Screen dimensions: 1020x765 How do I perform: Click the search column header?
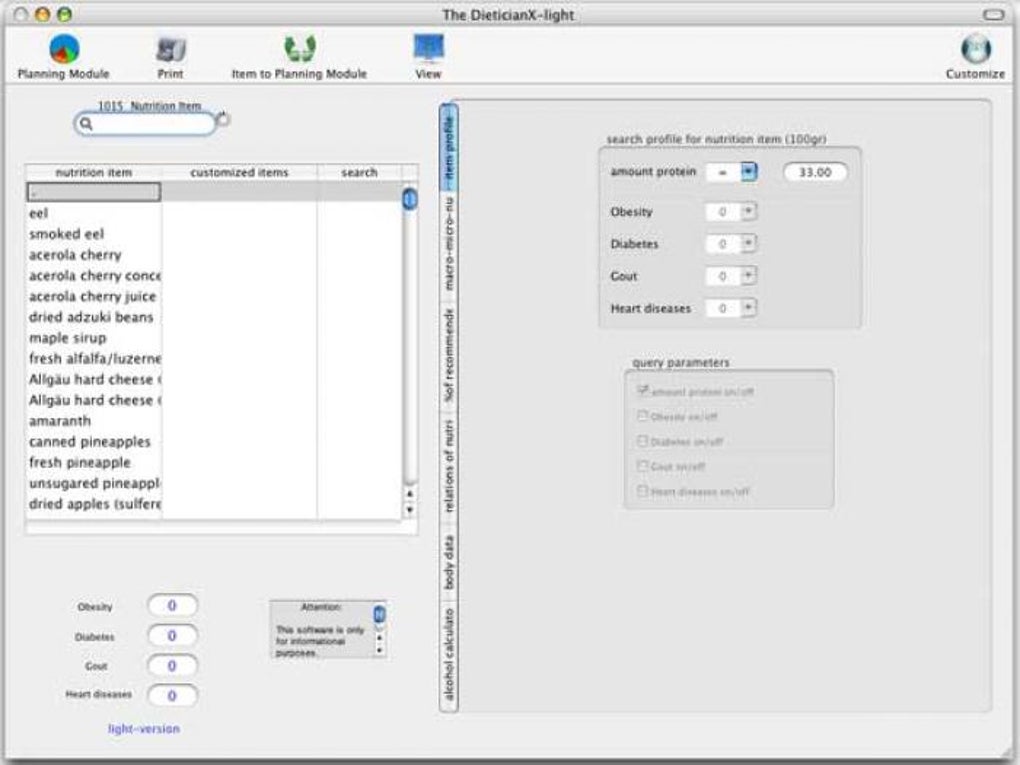359,172
